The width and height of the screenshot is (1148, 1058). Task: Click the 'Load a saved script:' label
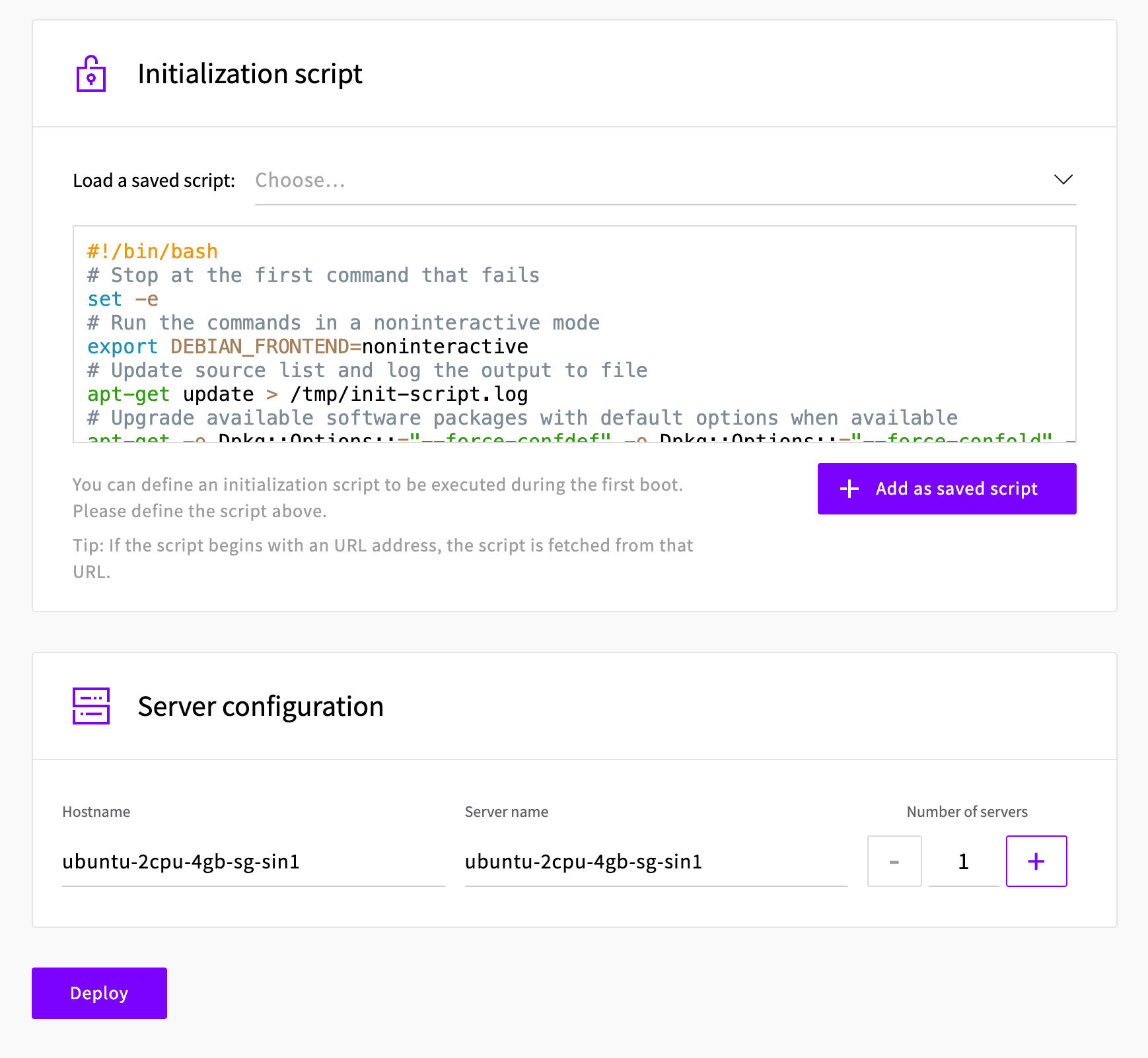point(154,180)
